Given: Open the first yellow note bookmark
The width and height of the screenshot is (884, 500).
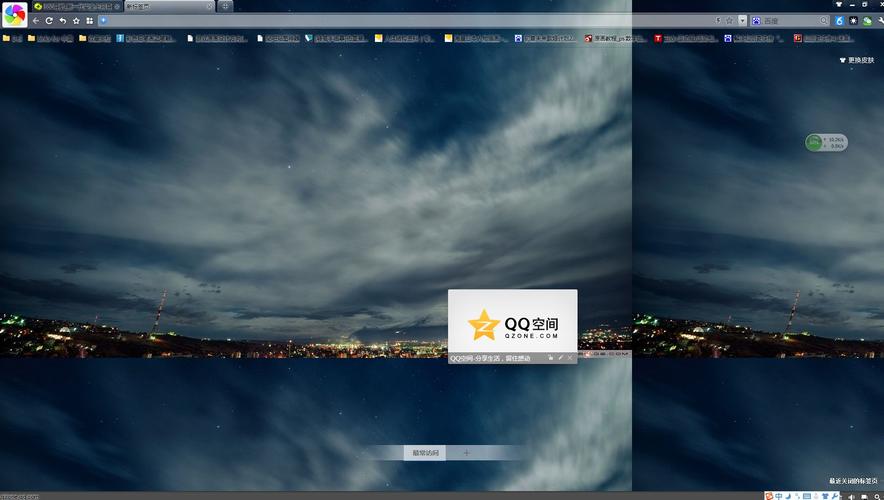Looking at the screenshot, I should (405, 38).
